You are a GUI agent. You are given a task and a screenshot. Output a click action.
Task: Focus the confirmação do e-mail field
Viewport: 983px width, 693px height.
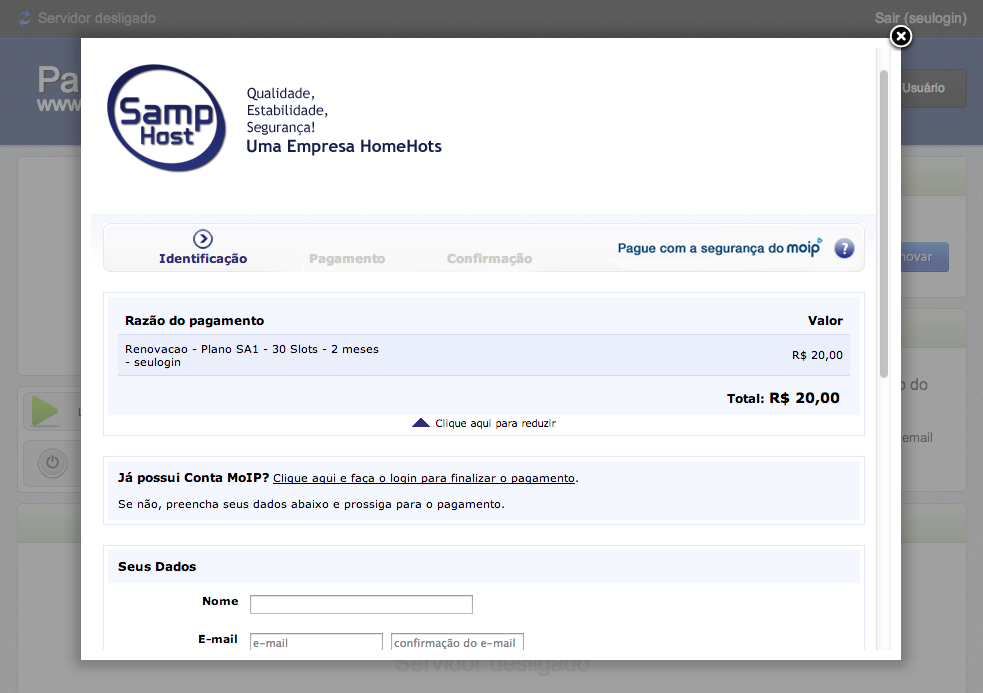[x=457, y=642]
